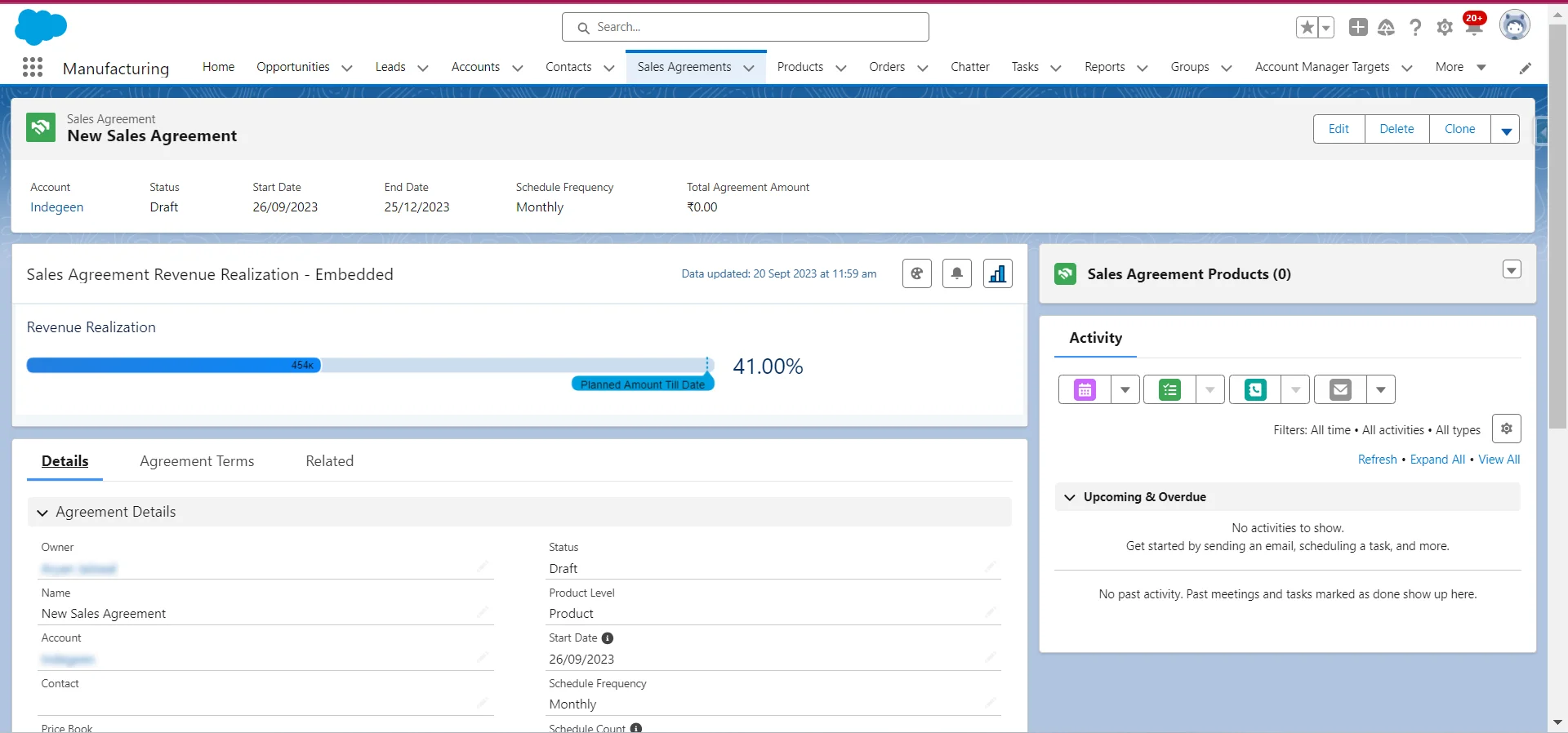Click the dashboard notification bell button

coord(956,274)
